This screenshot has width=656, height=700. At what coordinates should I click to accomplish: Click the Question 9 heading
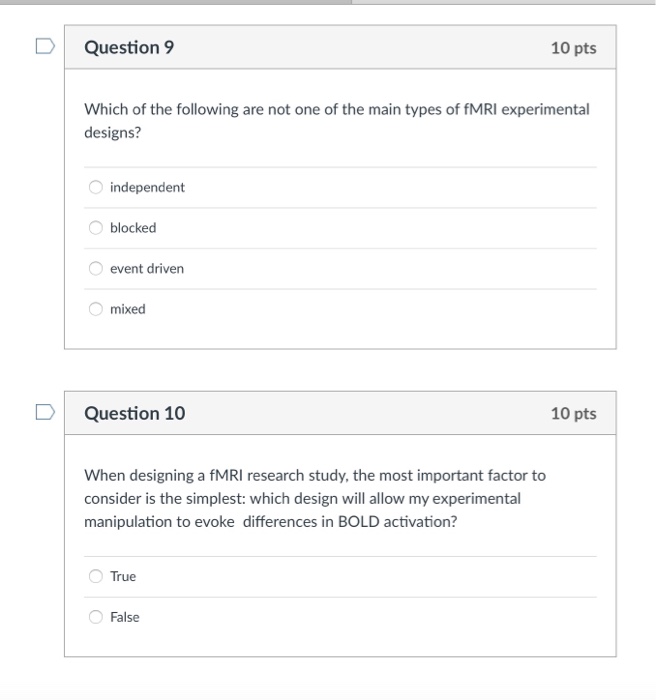(129, 47)
